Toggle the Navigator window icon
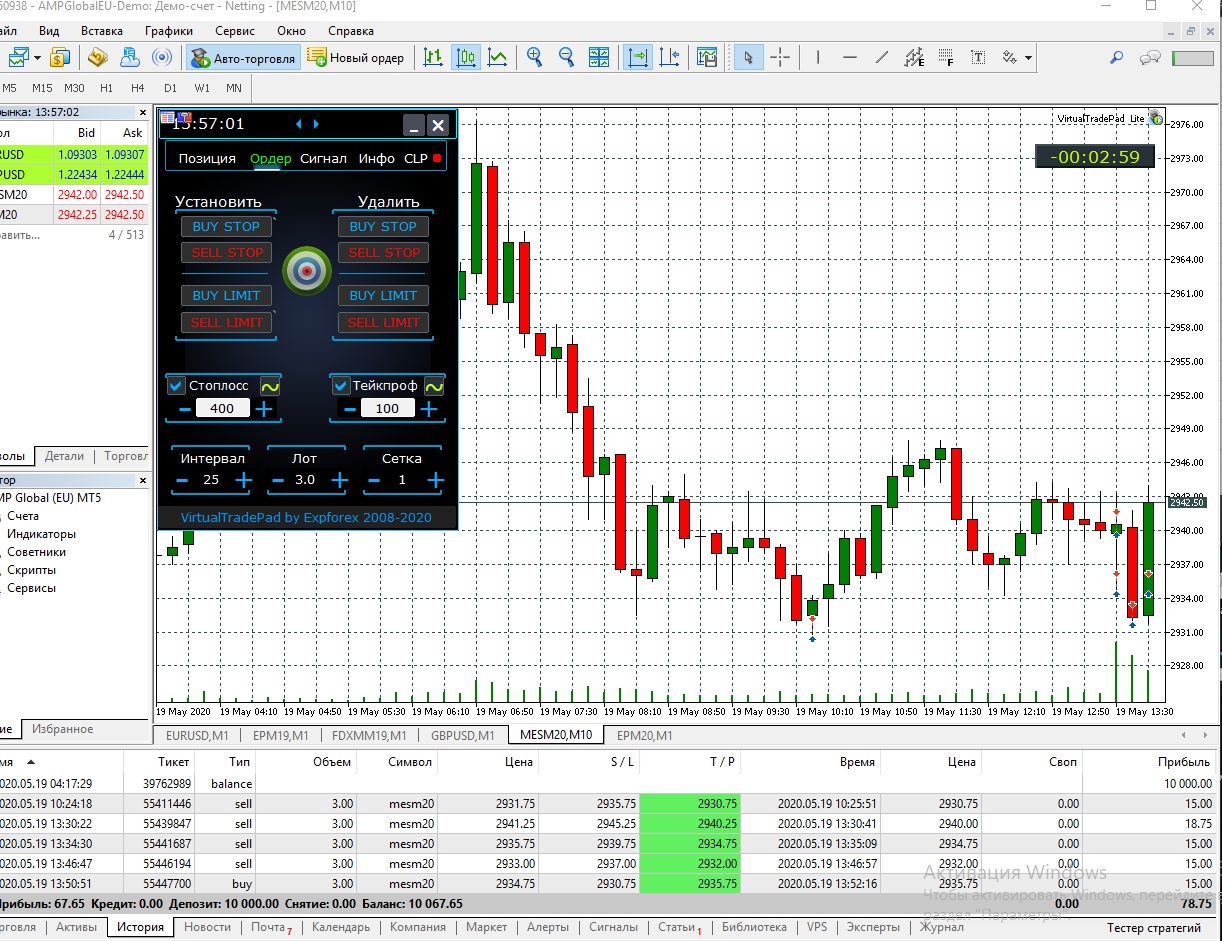Screen dimensions: 1222x941 click(129, 57)
